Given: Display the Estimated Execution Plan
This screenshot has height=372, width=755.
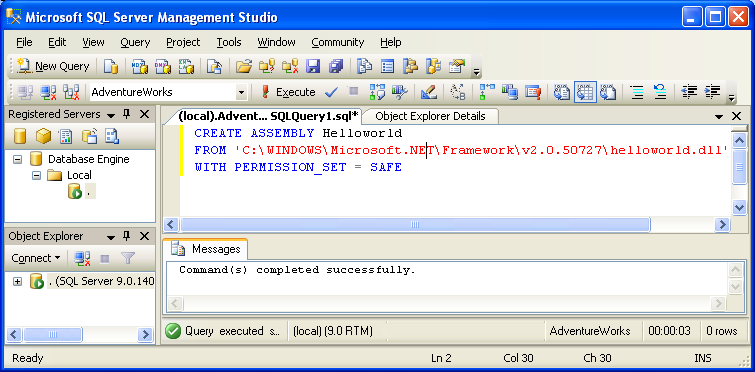Looking at the screenshot, I should tap(377, 92).
